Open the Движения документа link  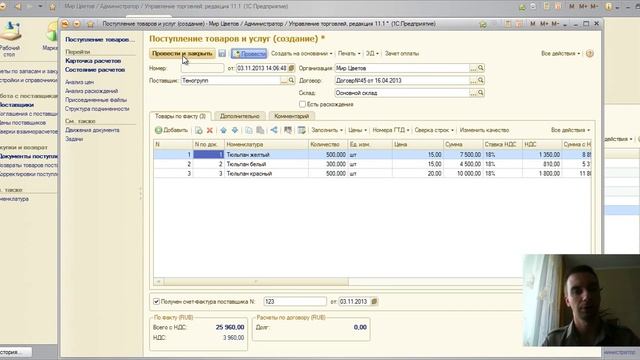[x=92, y=130]
